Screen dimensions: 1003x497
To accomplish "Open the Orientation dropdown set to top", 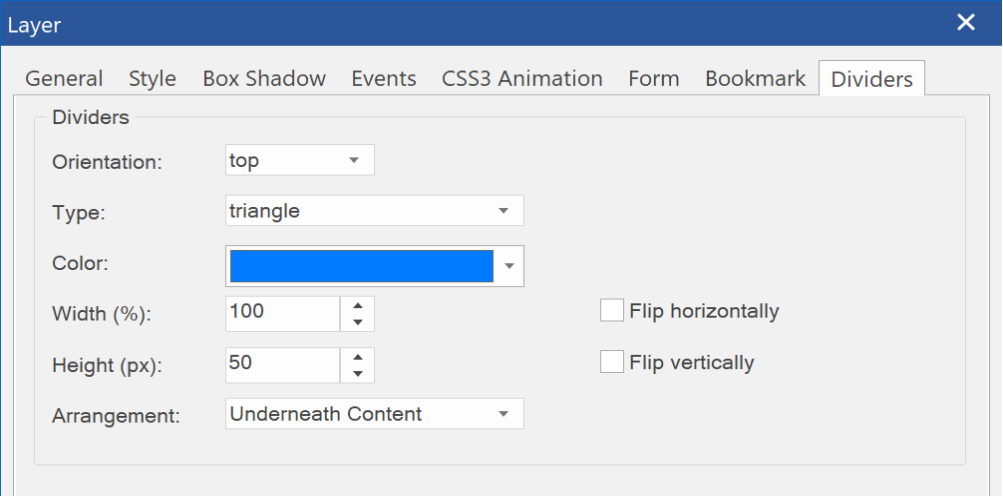I will point(300,160).
